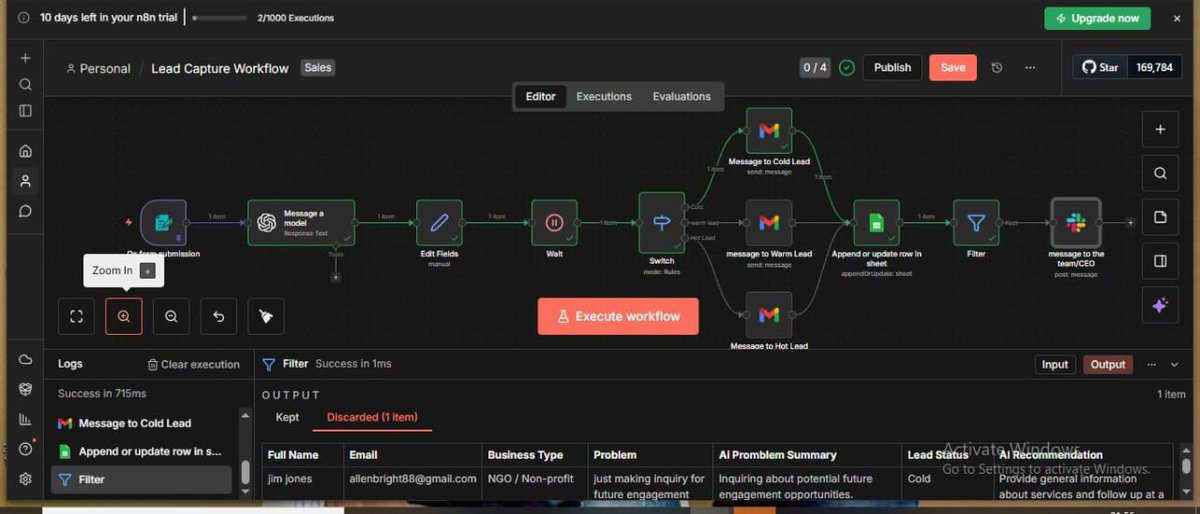Click the Upgrade now button
Image resolution: width=1200 pixels, height=514 pixels.
pyautogui.click(x=1097, y=18)
